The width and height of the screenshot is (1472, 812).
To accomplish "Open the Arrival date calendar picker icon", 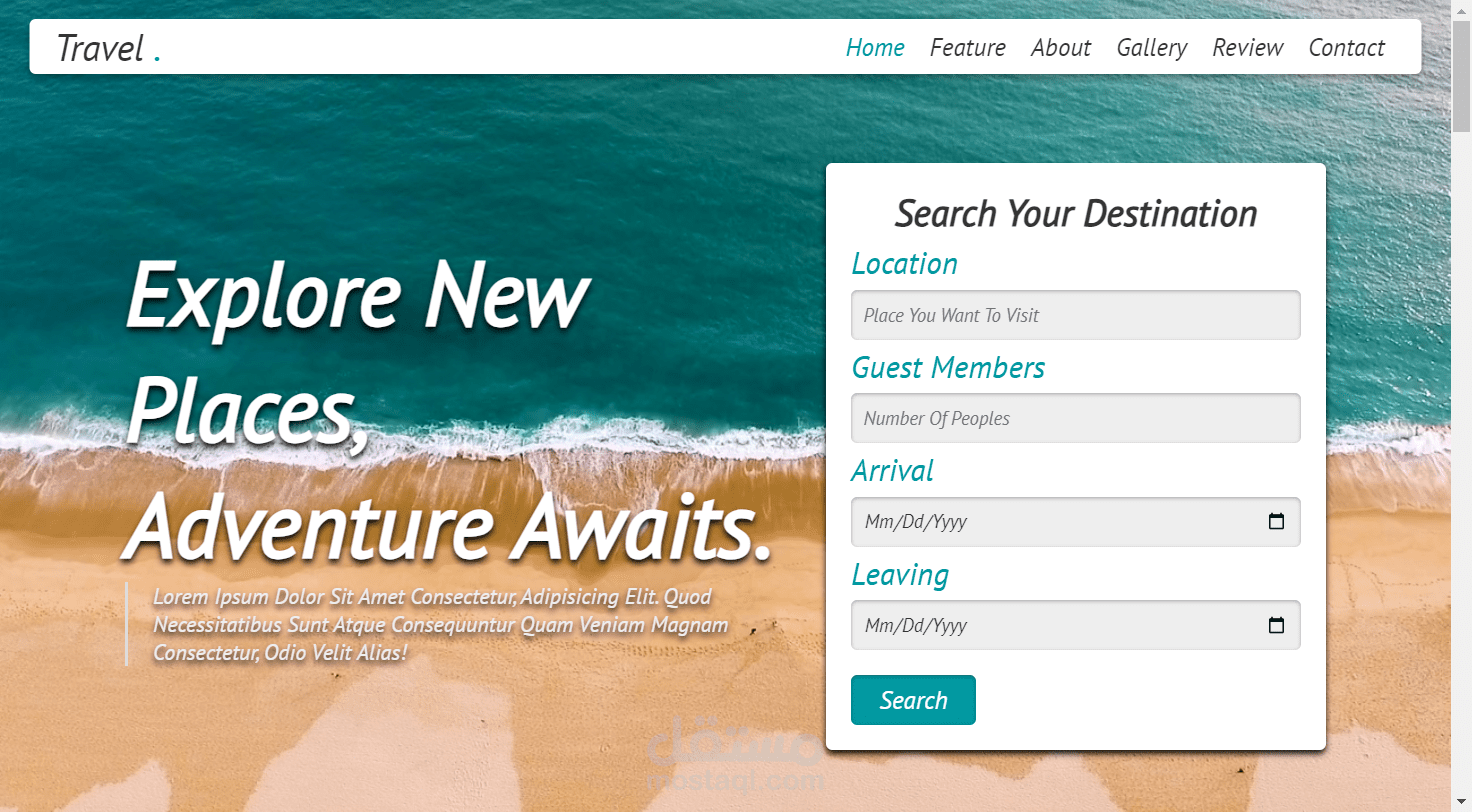I will tap(1276, 522).
